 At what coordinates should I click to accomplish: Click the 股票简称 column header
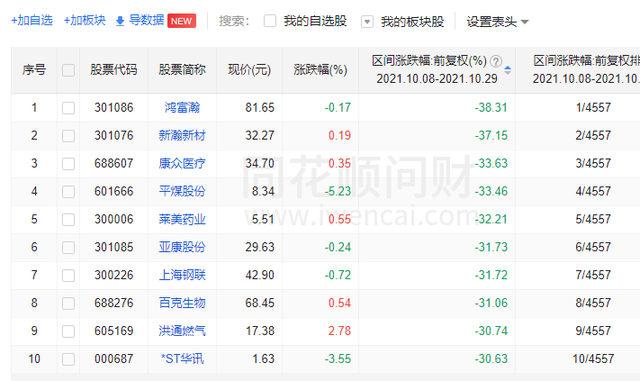pyautogui.click(x=182, y=70)
